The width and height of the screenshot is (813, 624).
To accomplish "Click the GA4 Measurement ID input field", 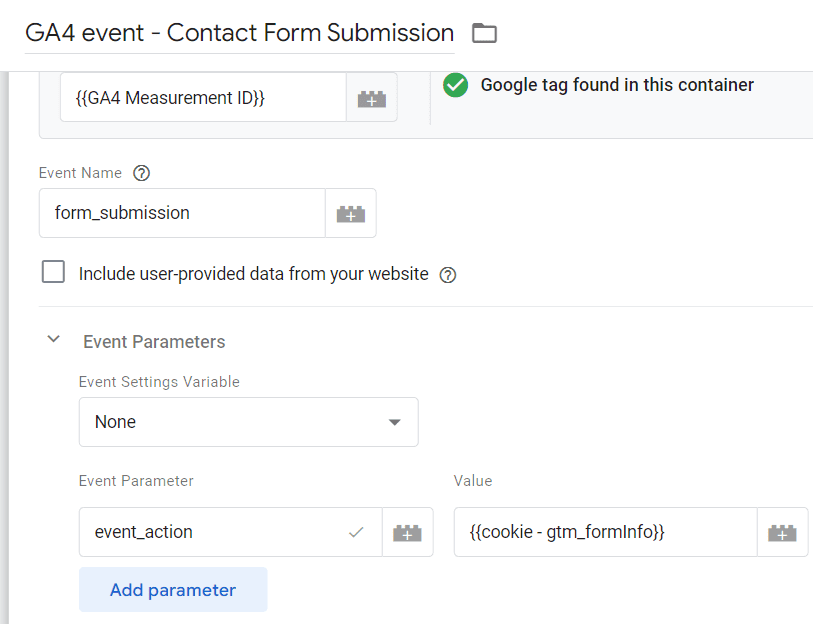I will [203, 99].
